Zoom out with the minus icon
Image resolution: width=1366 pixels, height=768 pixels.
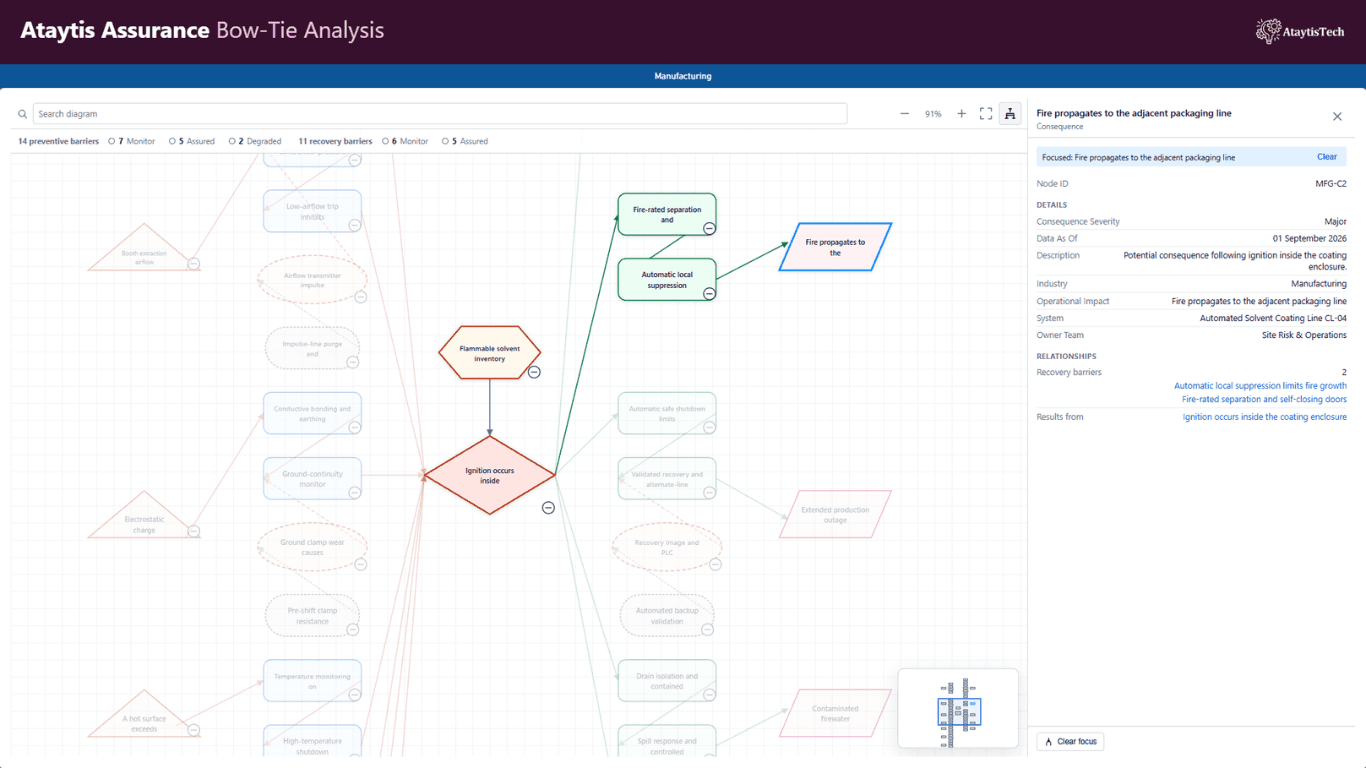tap(905, 114)
